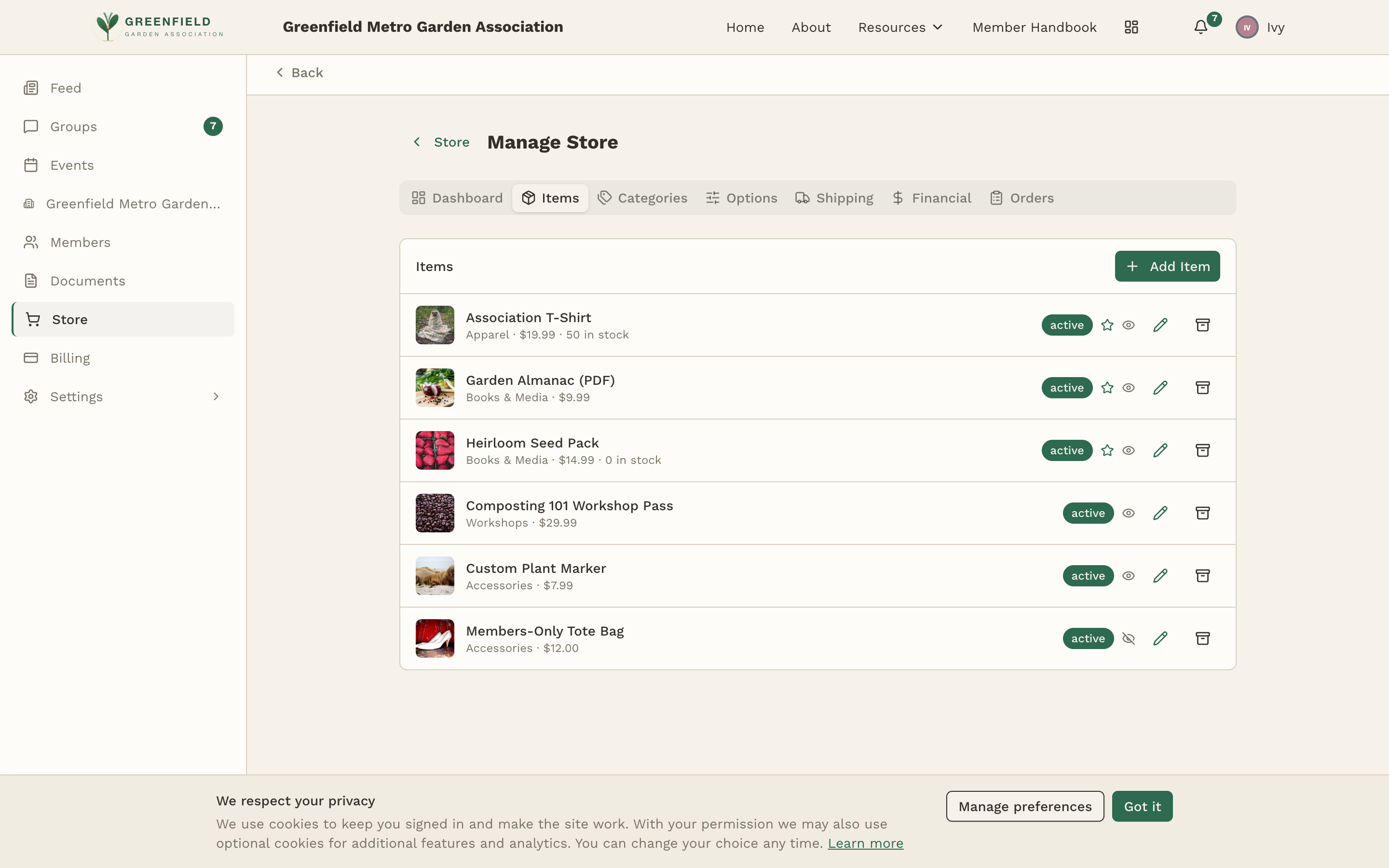Open Greenfield Metro Garden... sidebar item
The image size is (1389, 868).
123,204
